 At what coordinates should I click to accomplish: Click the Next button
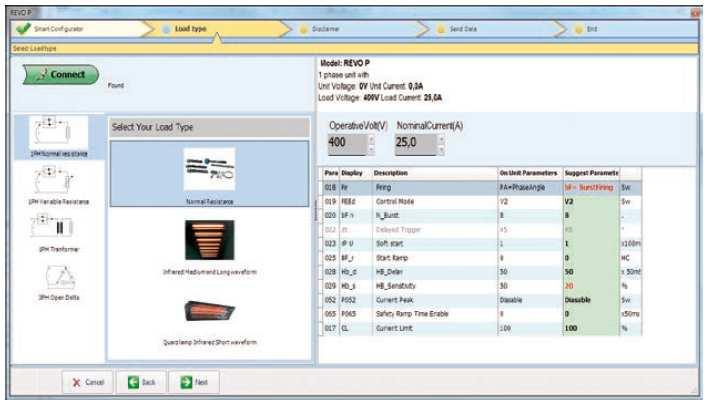tap(194, 382)
